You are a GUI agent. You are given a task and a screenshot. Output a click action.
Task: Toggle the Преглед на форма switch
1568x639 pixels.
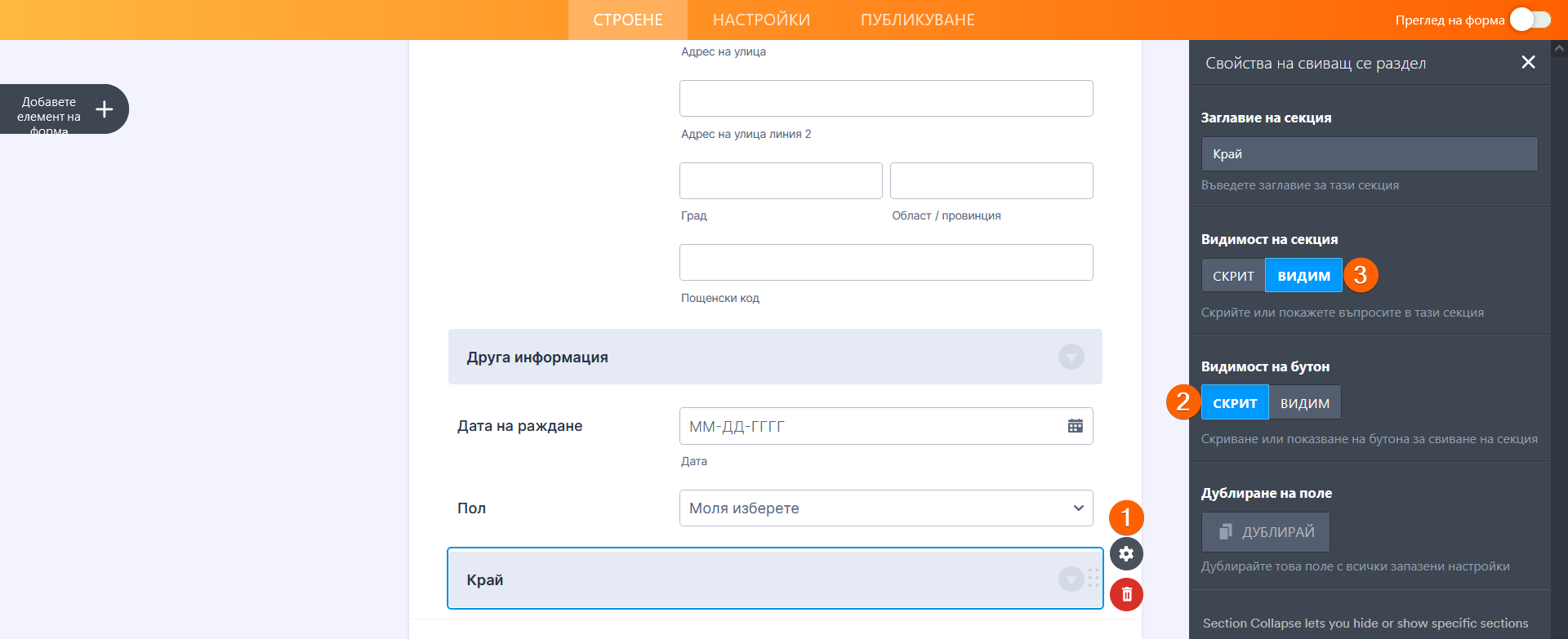(x=1530, y=20)
